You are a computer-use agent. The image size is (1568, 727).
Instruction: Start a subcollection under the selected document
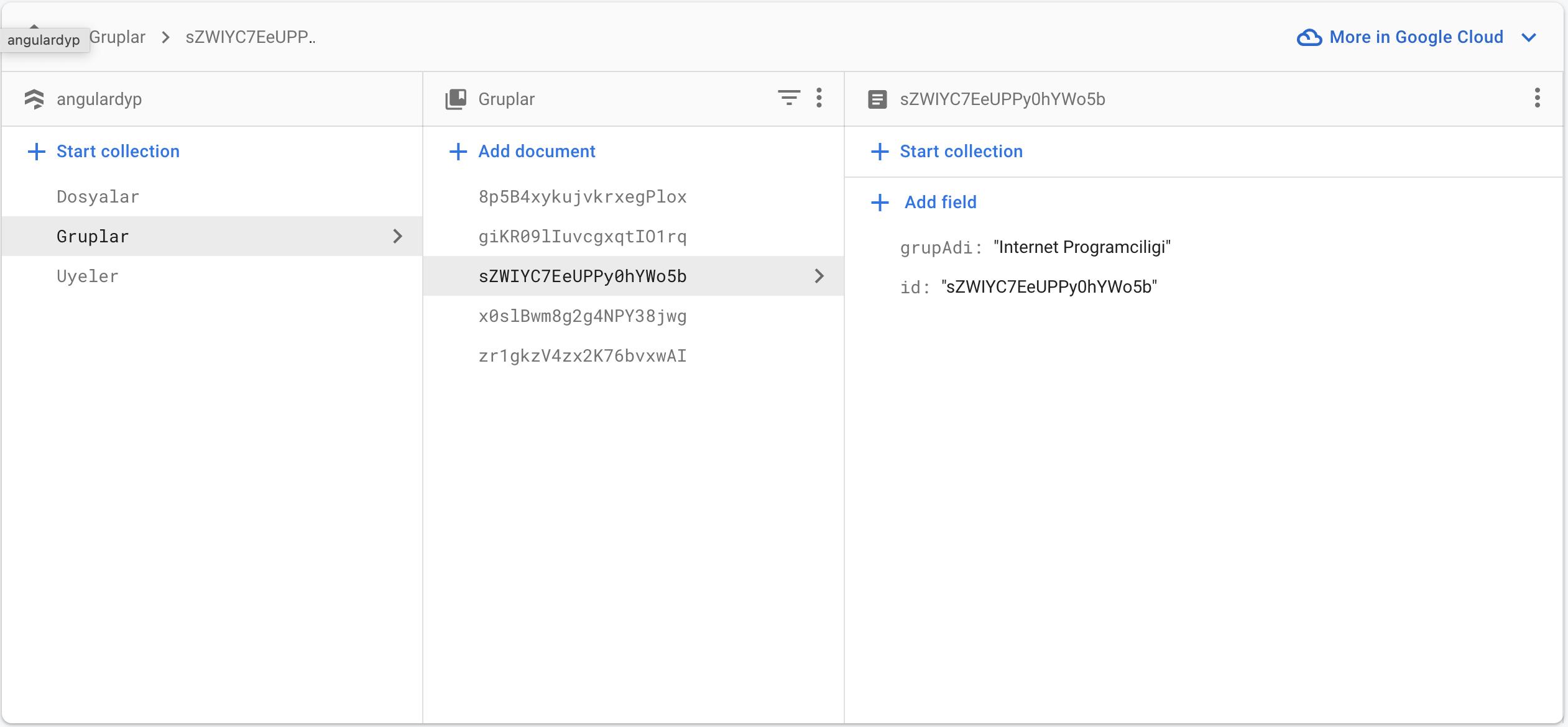point(961,151)
